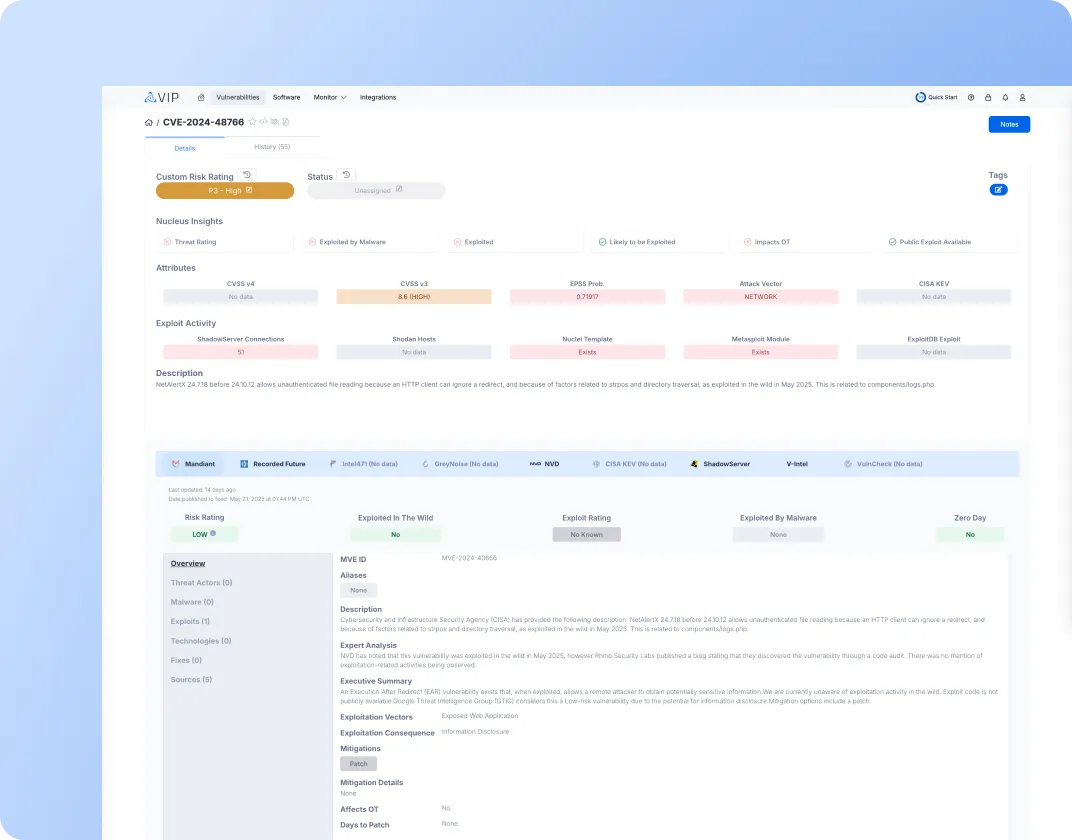Open the Integrations menu item
1072x840 pixels.
378,97
